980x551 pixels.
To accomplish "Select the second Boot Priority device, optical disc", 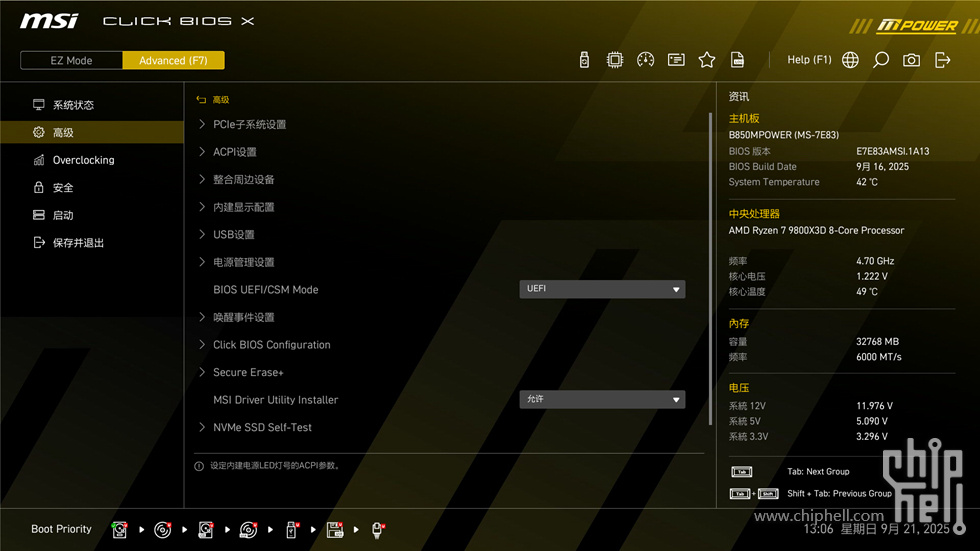I will pyautogui.click(x=162, y=530).
